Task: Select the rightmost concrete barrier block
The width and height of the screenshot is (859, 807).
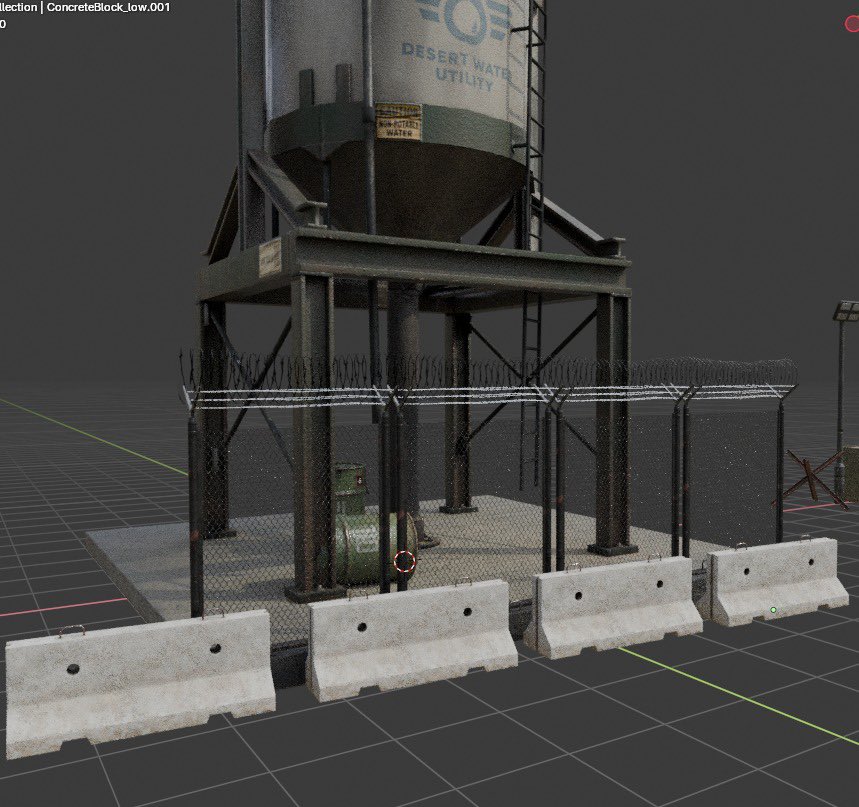Action: [x=778, y=581]
